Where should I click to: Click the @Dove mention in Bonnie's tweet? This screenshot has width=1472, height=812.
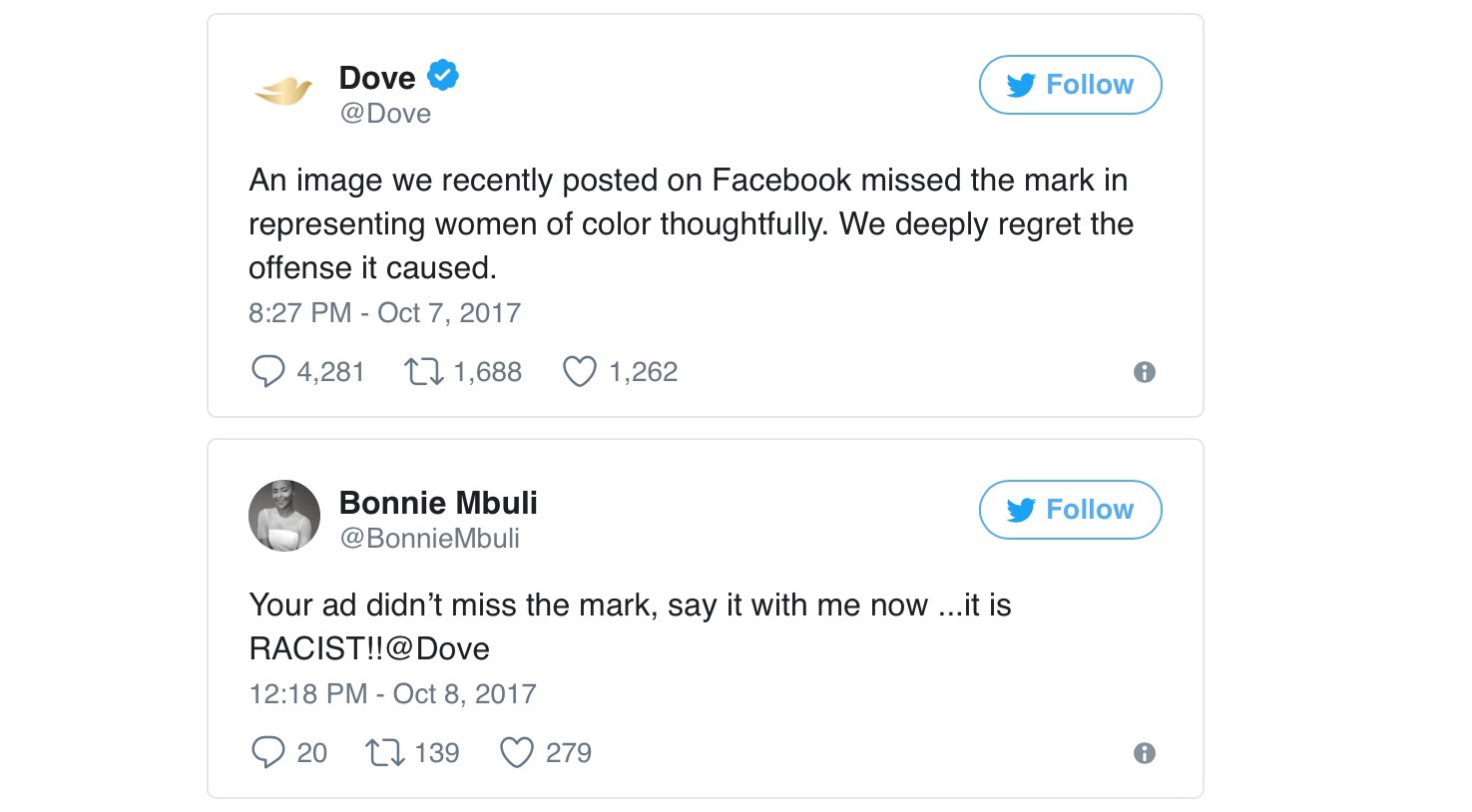438,649
